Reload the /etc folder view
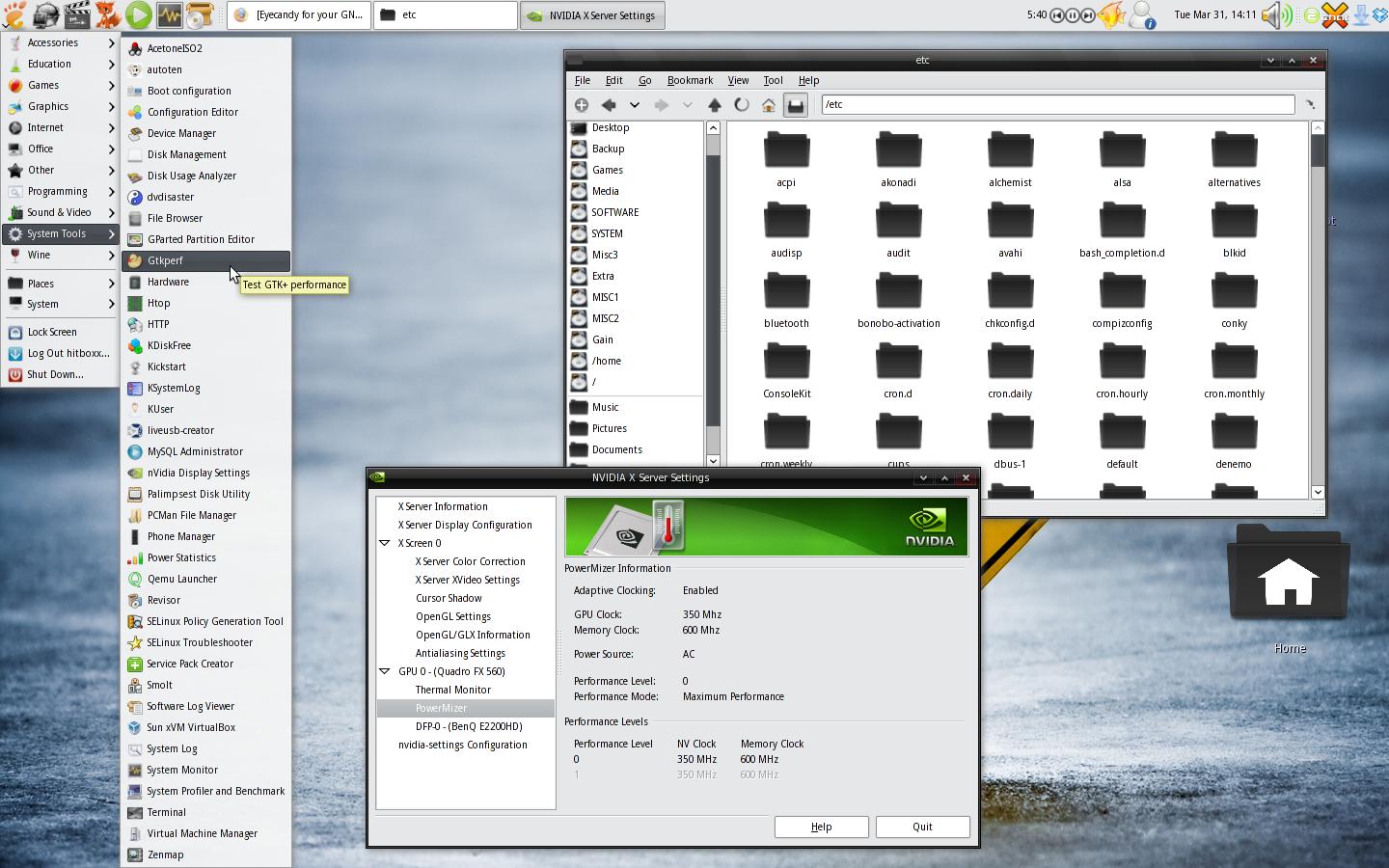The width and height of the screenshot is (1389, 868). click(742, 105)
